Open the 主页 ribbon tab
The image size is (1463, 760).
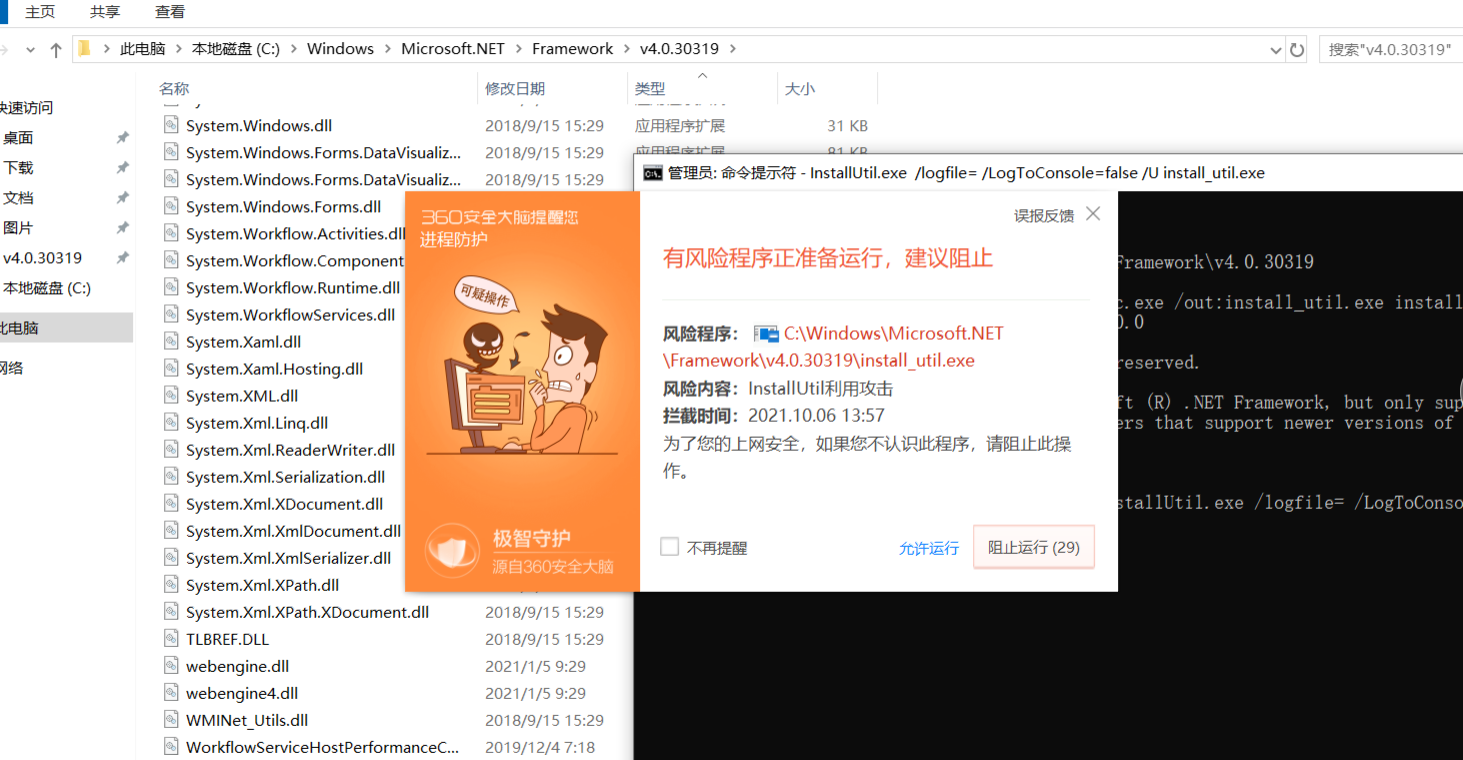pos(40,12)
